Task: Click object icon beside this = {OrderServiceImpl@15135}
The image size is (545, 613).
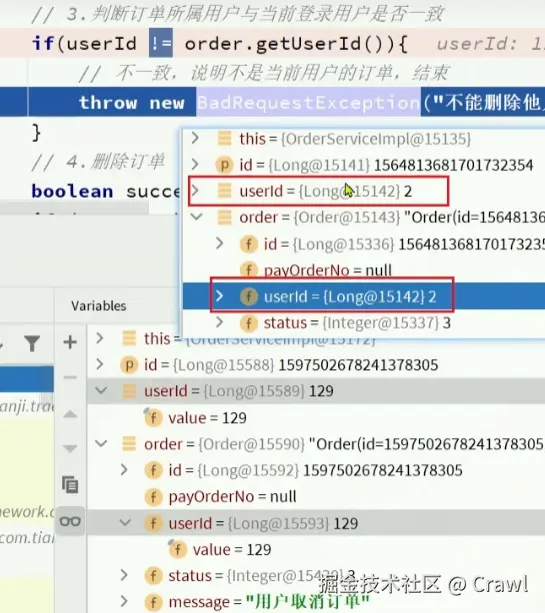Action: click(224, 139)
